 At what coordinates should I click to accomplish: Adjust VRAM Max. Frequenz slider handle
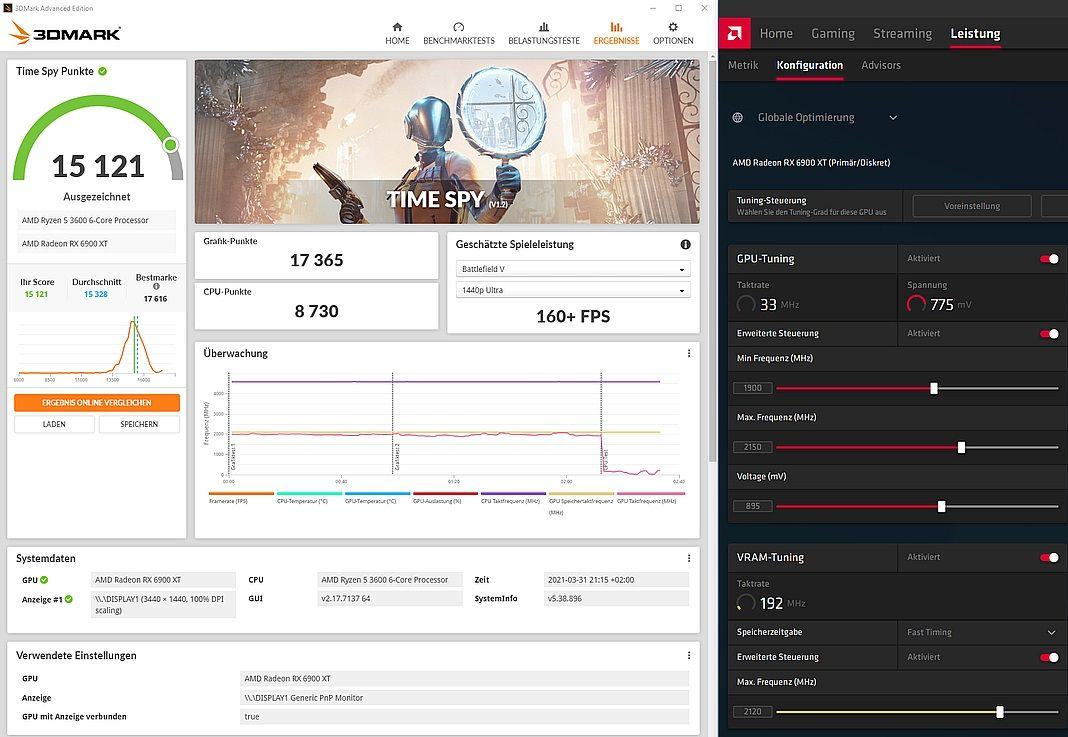(x=999, y=712)
